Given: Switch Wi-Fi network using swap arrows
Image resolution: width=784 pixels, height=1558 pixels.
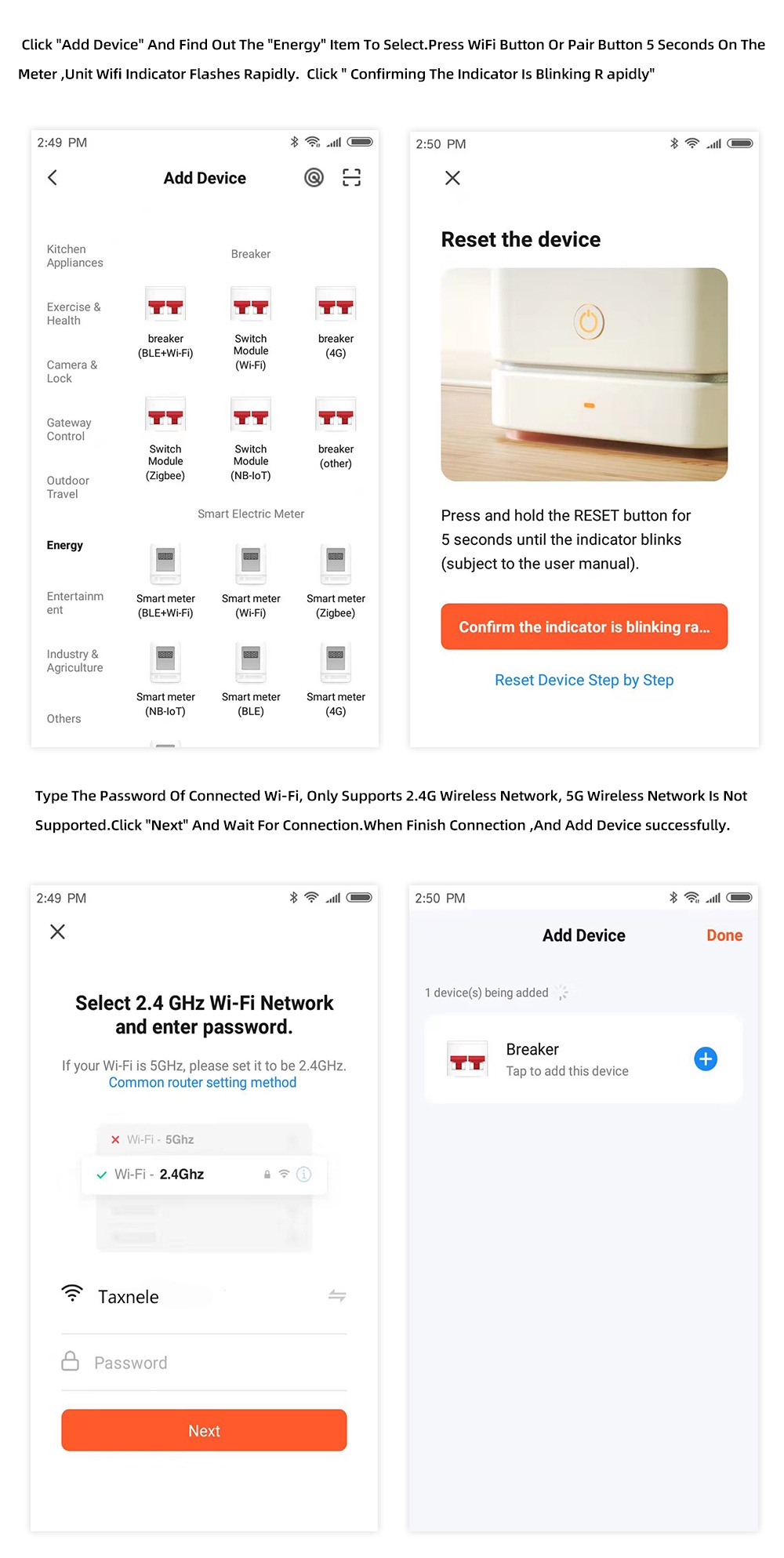Looking at the screenshot, I should [x=337, y=1295].
